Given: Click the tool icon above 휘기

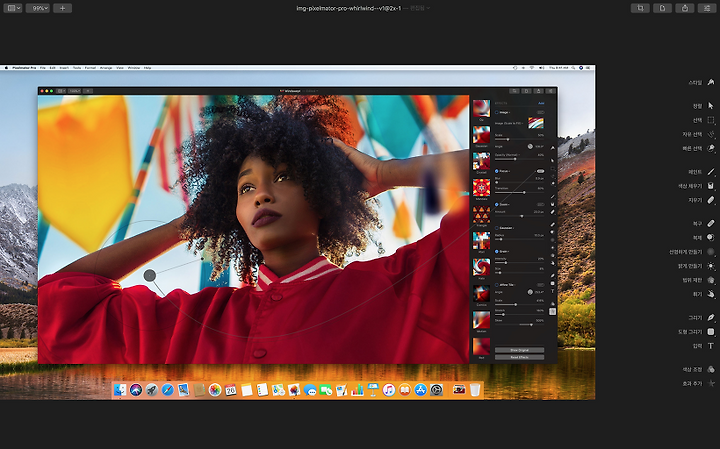Looking at the screenshot, I should (x=711, y=280).
